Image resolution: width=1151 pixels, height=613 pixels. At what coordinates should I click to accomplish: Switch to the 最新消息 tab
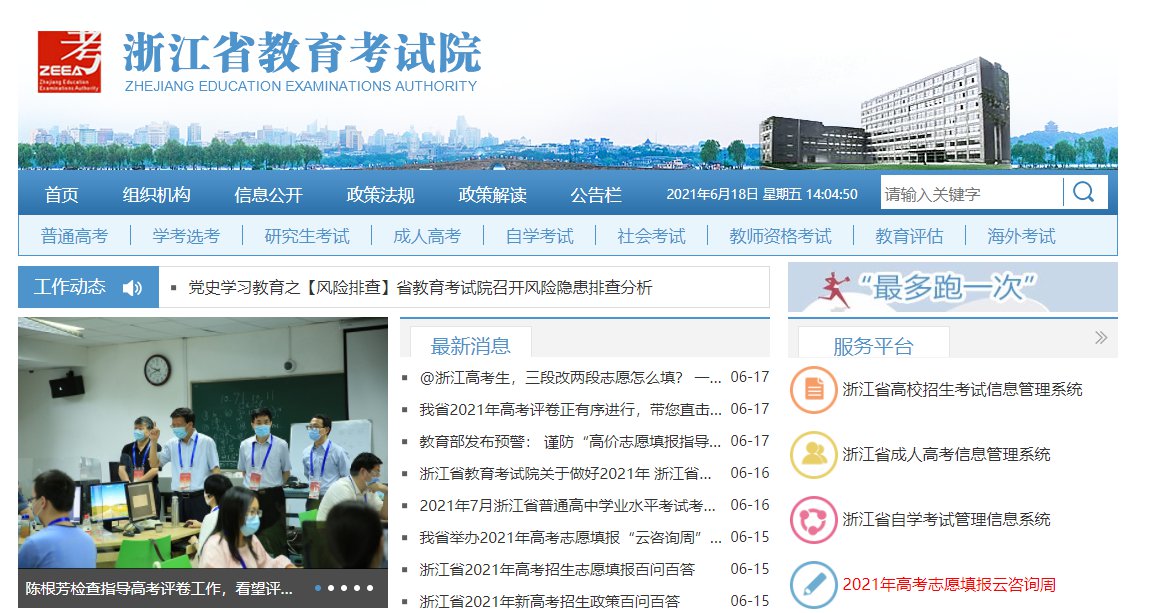pyautogui.click(x=470, y=345)
